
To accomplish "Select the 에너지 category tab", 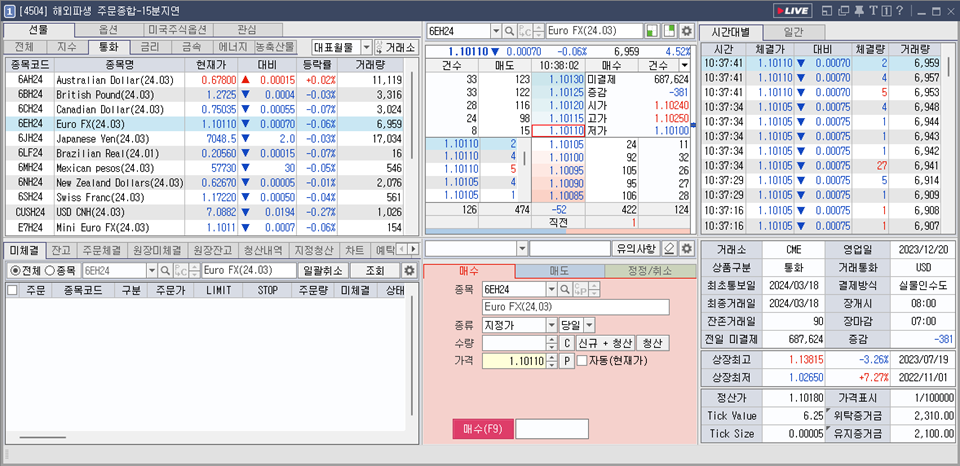I will click(233, 47).
